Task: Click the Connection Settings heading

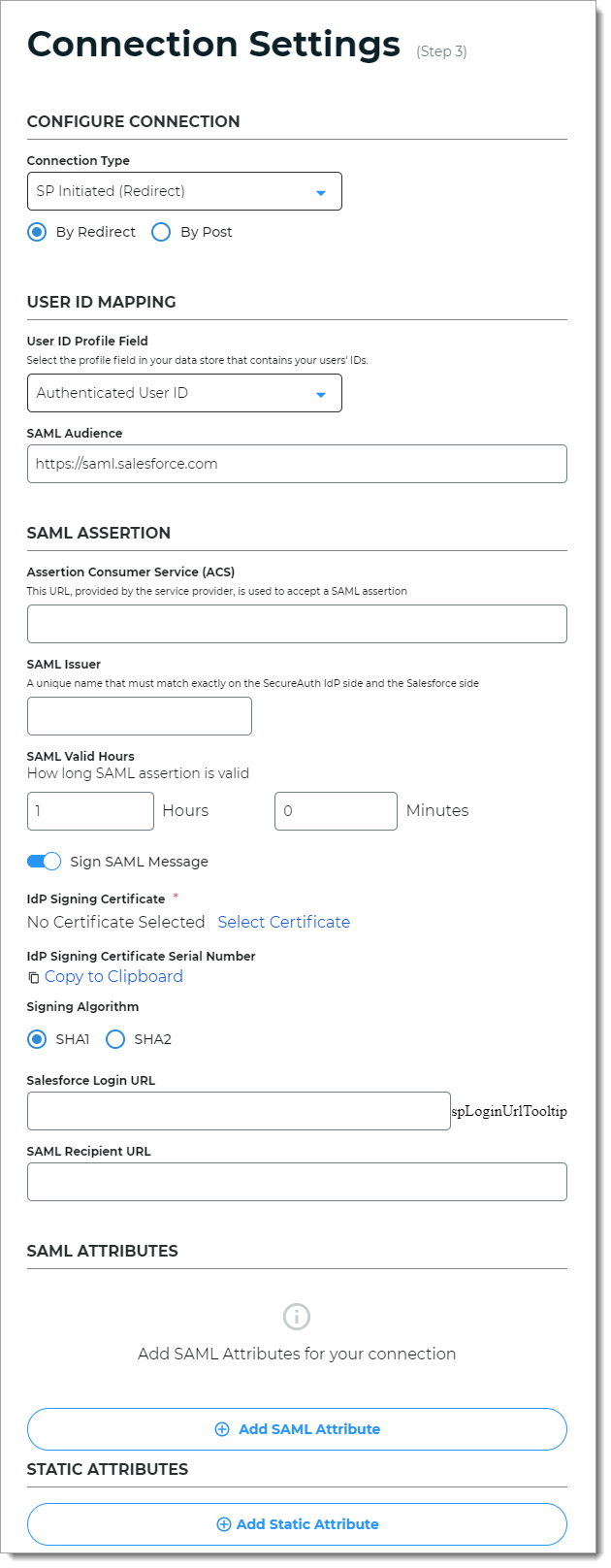Action: point(213,44)
